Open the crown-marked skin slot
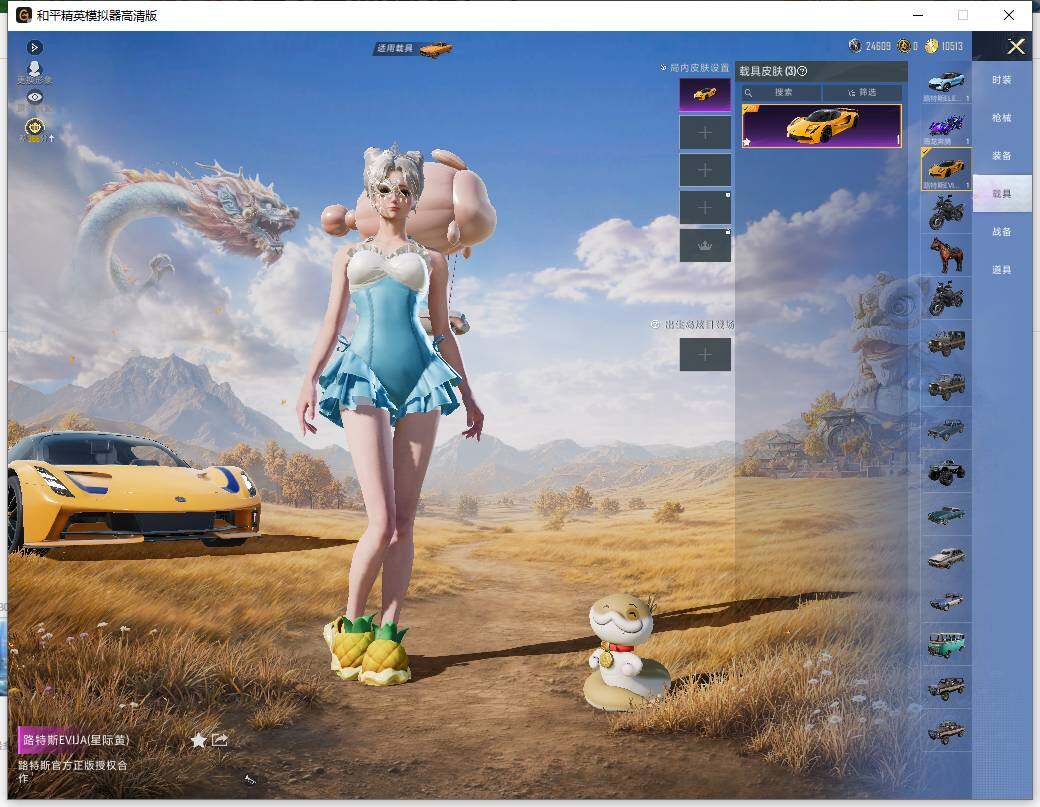Viewport: 1040px width, 807px height. click(704, 245)
